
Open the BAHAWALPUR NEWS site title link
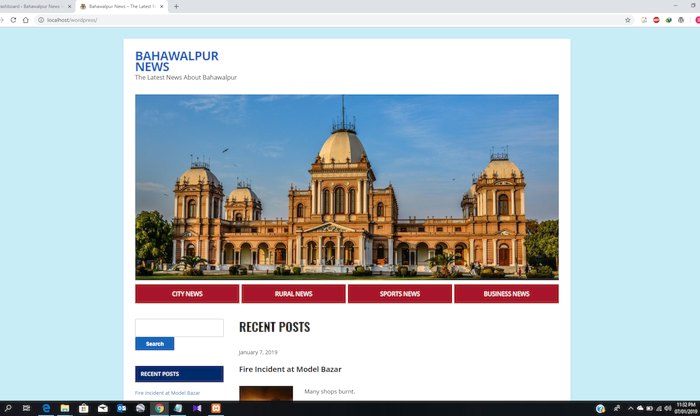pyautogui.click(x=177, y=61)
